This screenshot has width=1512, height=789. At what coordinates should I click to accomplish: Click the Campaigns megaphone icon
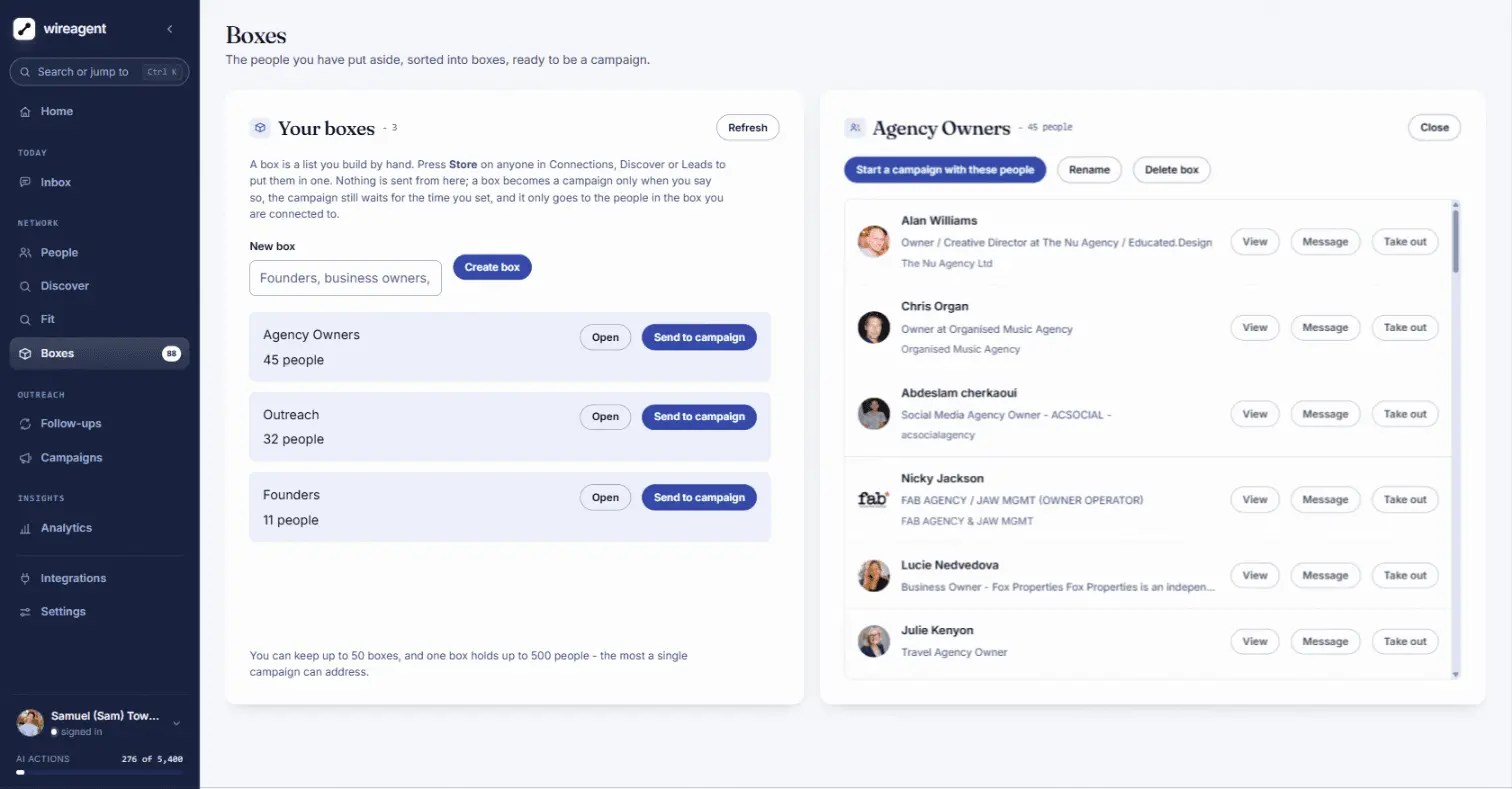click(x=25, y=458)
